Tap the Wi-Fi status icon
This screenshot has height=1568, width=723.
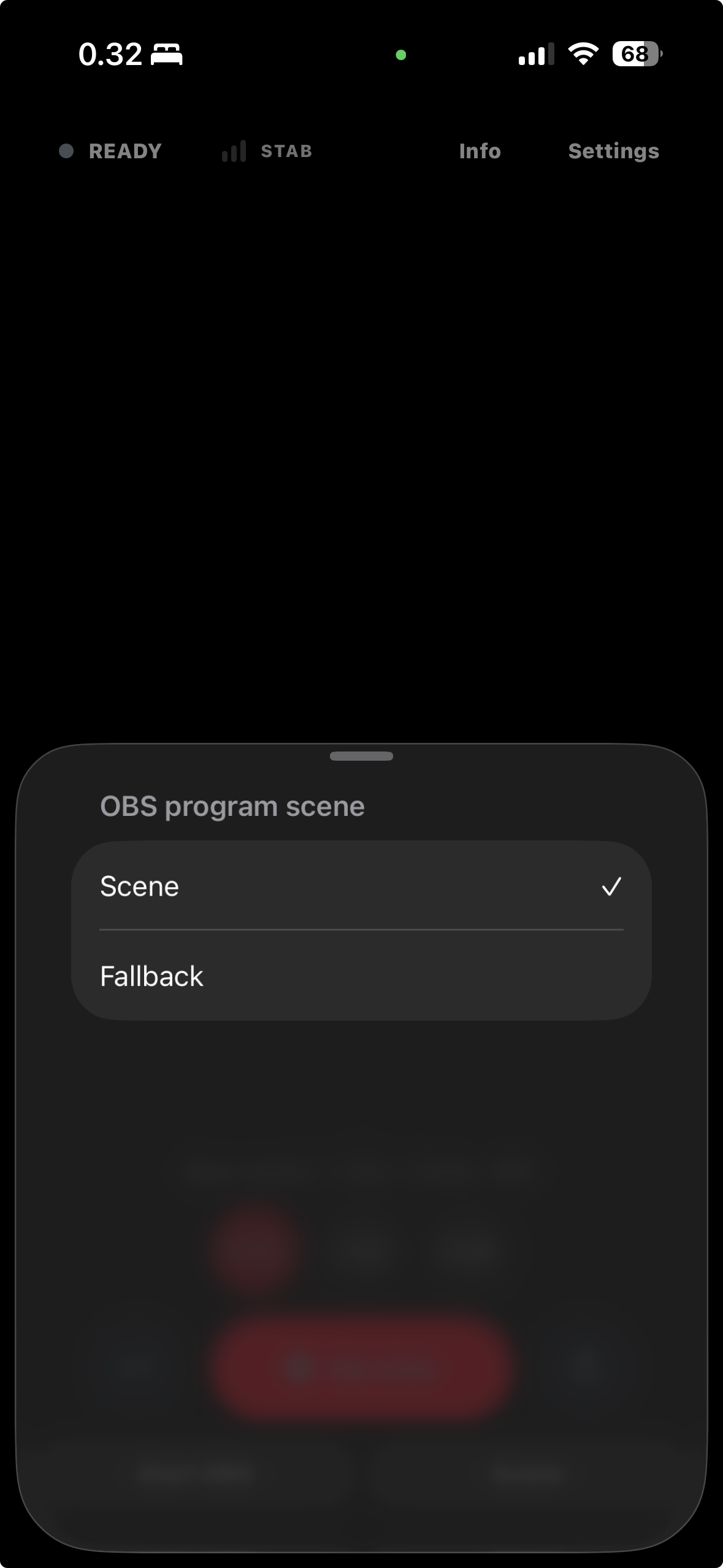tap(583, 55)
